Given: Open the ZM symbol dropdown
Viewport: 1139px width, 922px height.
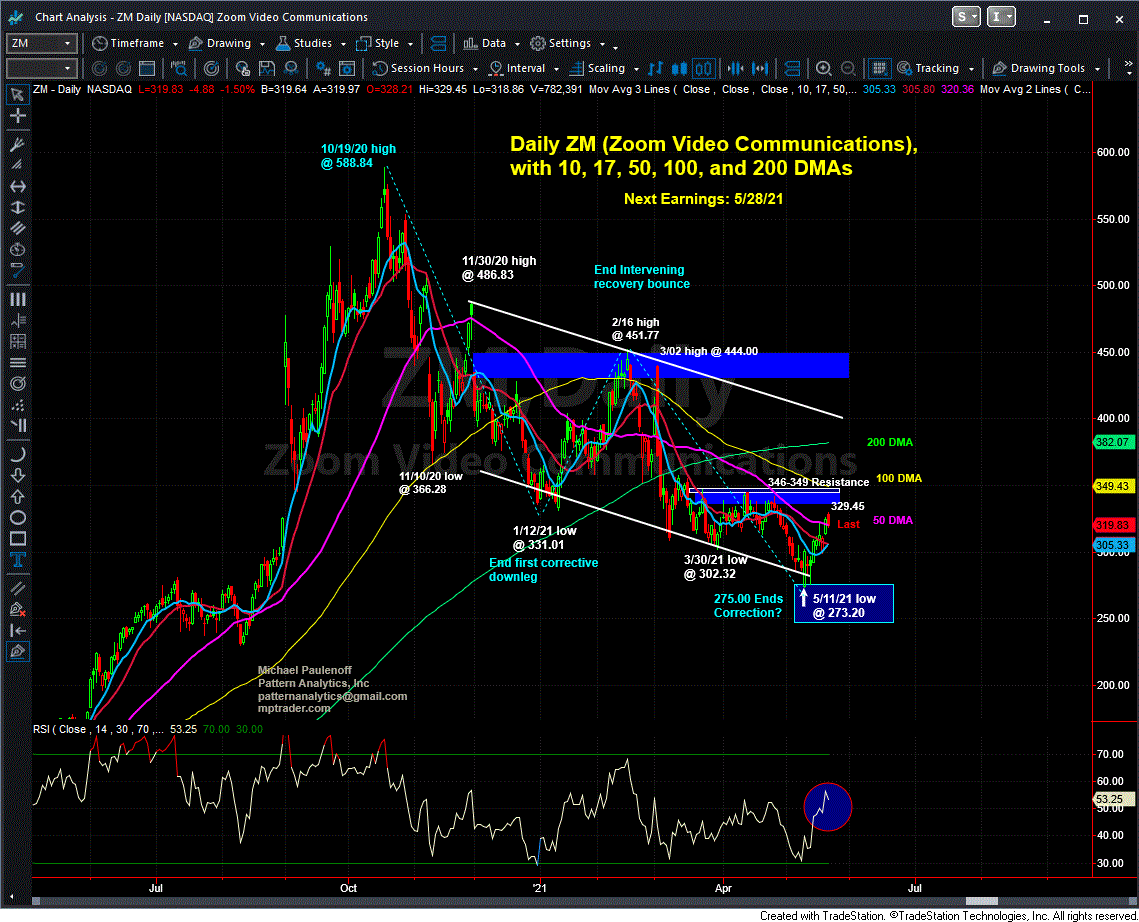Looking at the screenshot, I should point(68,44).
